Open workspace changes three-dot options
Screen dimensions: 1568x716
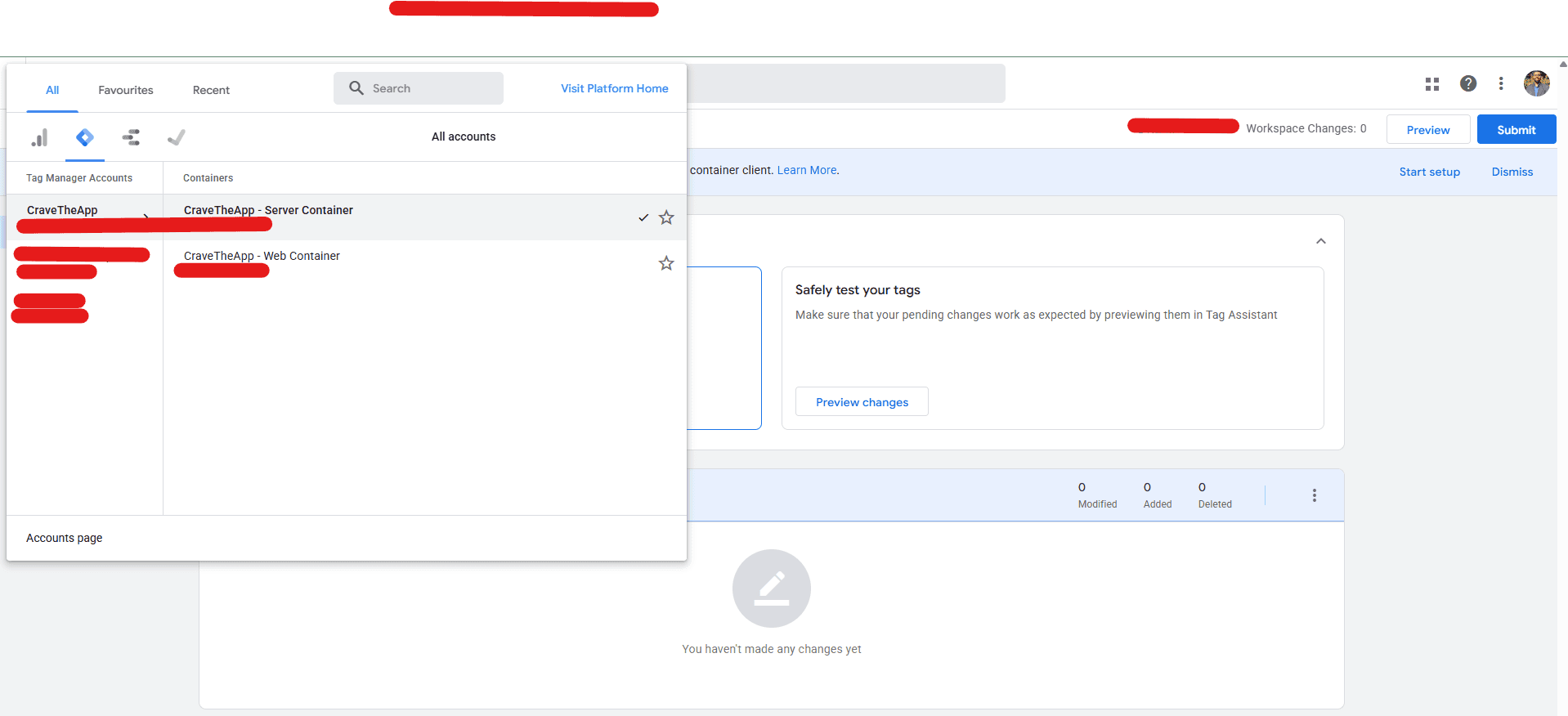click(x=1315, y=495)
